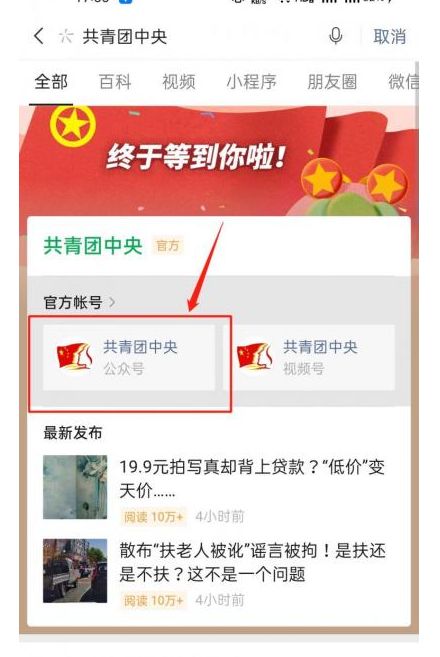This screenshot has width=440, height=657.
Task: Open 共青团中央 公众号 flag avatar
Action: pyautogui.click(x=74, y=357)
